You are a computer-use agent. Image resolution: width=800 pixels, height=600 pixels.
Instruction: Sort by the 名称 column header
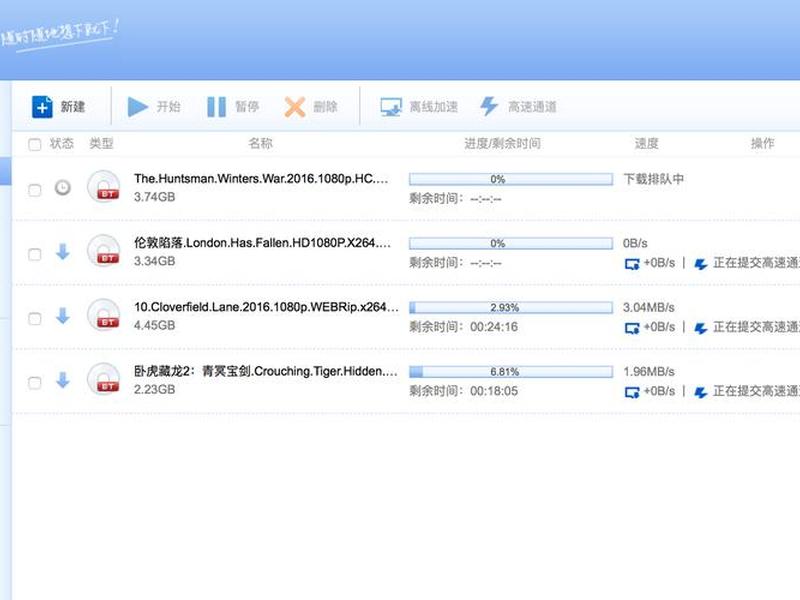coord(260,143)
